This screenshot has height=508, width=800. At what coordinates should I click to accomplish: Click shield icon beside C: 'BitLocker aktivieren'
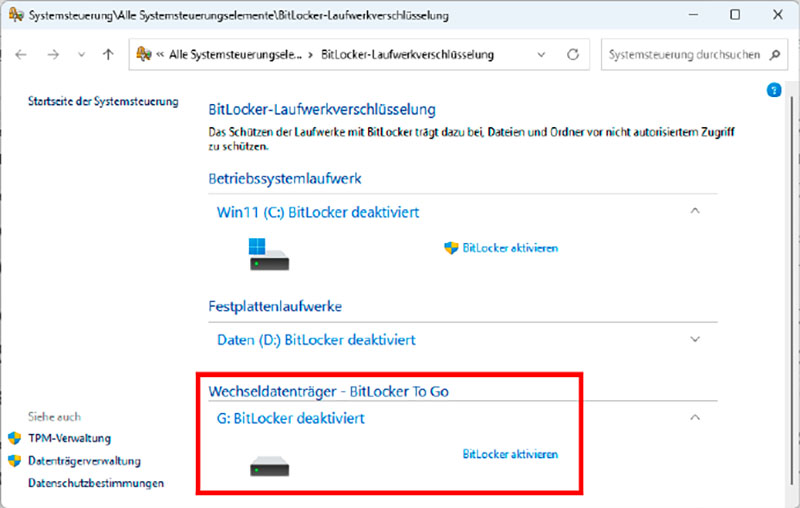pos(451,248)
